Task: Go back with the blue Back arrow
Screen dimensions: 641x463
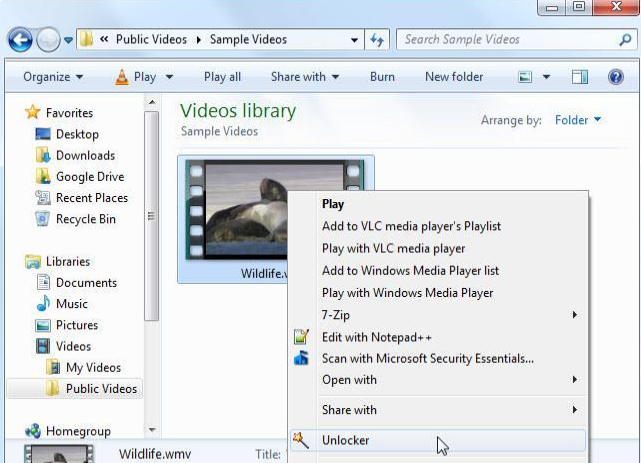Action: pyautogui.click(x=20, y=40)
